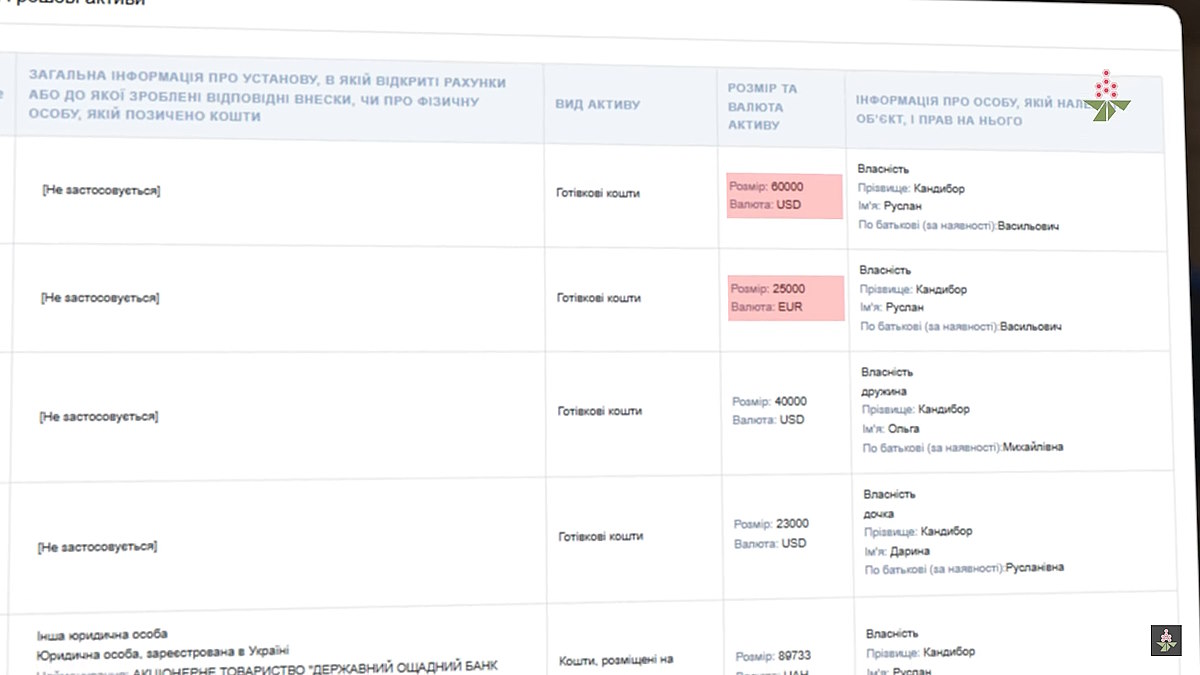Viewport: 1200px width, 675px height.
Task: Click the highlighted 25000 EUR cell
Action: coord(785,298)
